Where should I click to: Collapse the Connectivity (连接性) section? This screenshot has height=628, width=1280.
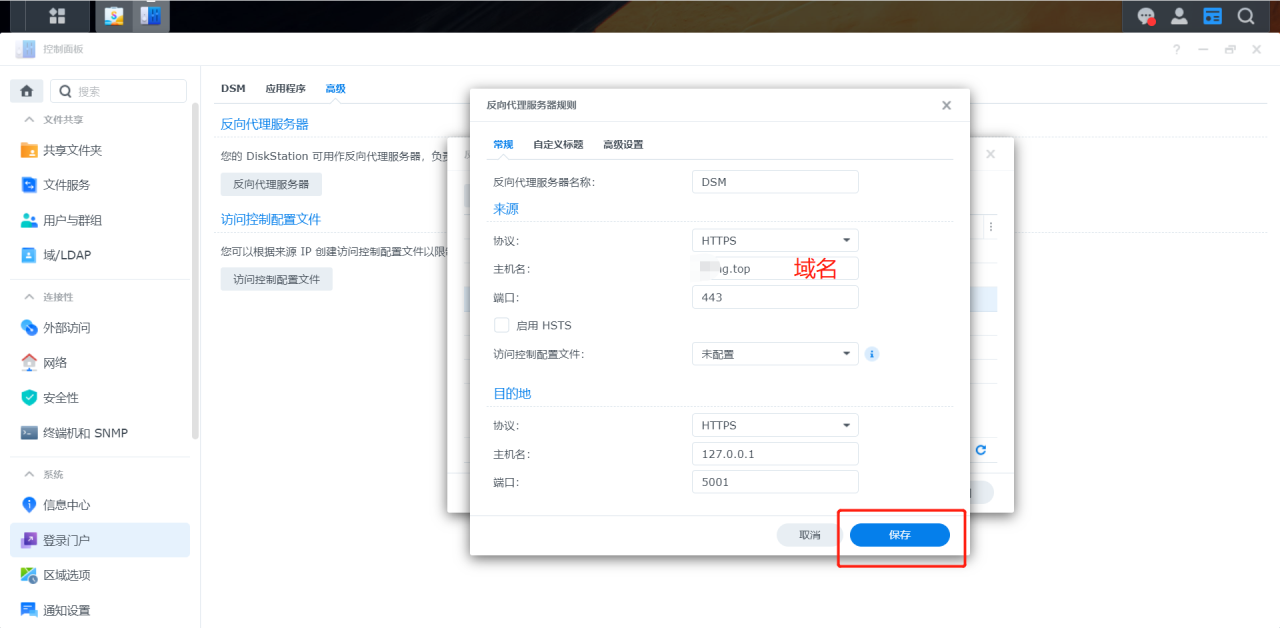coord(29,297)
